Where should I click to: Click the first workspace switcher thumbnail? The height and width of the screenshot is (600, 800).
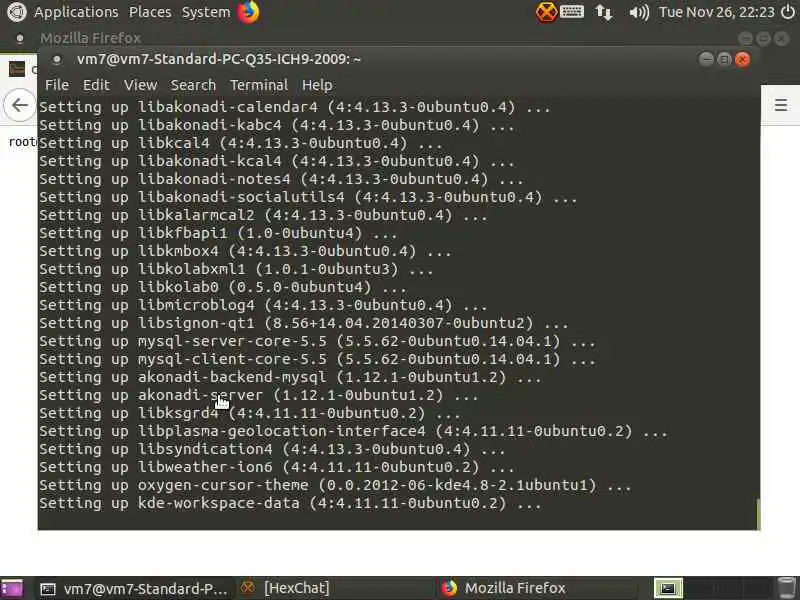(668, 588)
